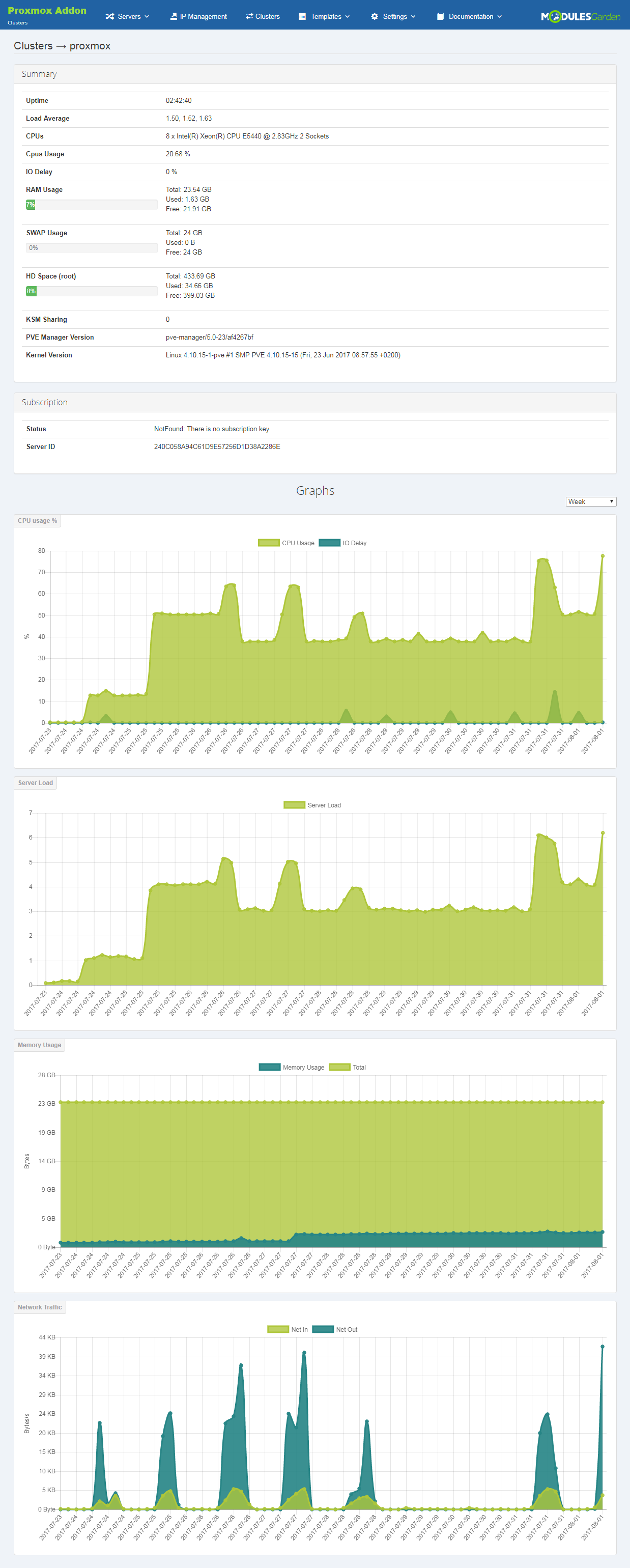Open the ModulesGarden logo link
630x1568 pixels.
click(x=581, y=16)
